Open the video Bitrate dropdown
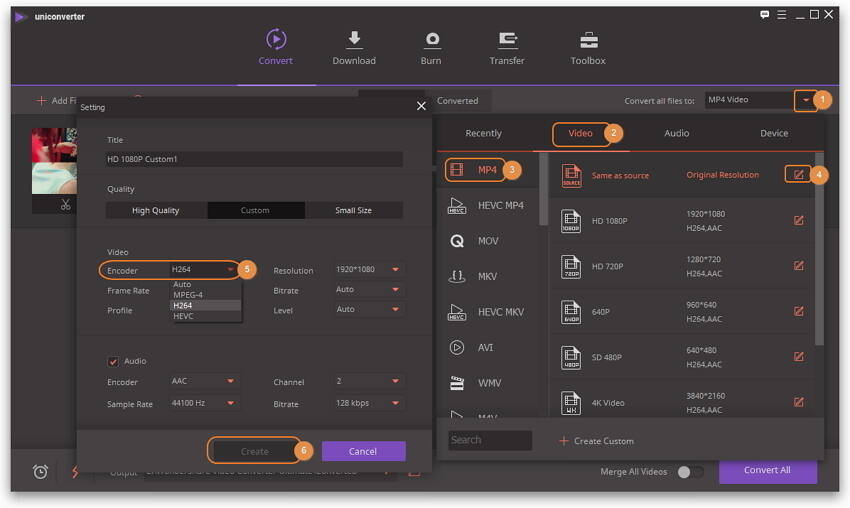This screenshot has width=850, height=508. (368, 290)
